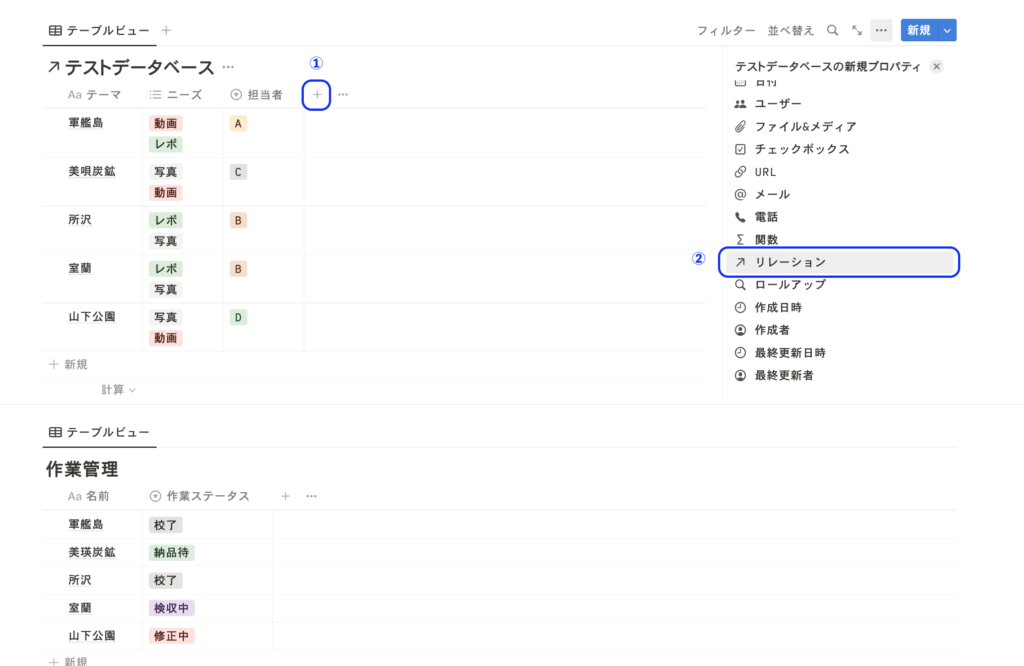
Task: Click + 新規 to add a new row
Action: (68, 363)
